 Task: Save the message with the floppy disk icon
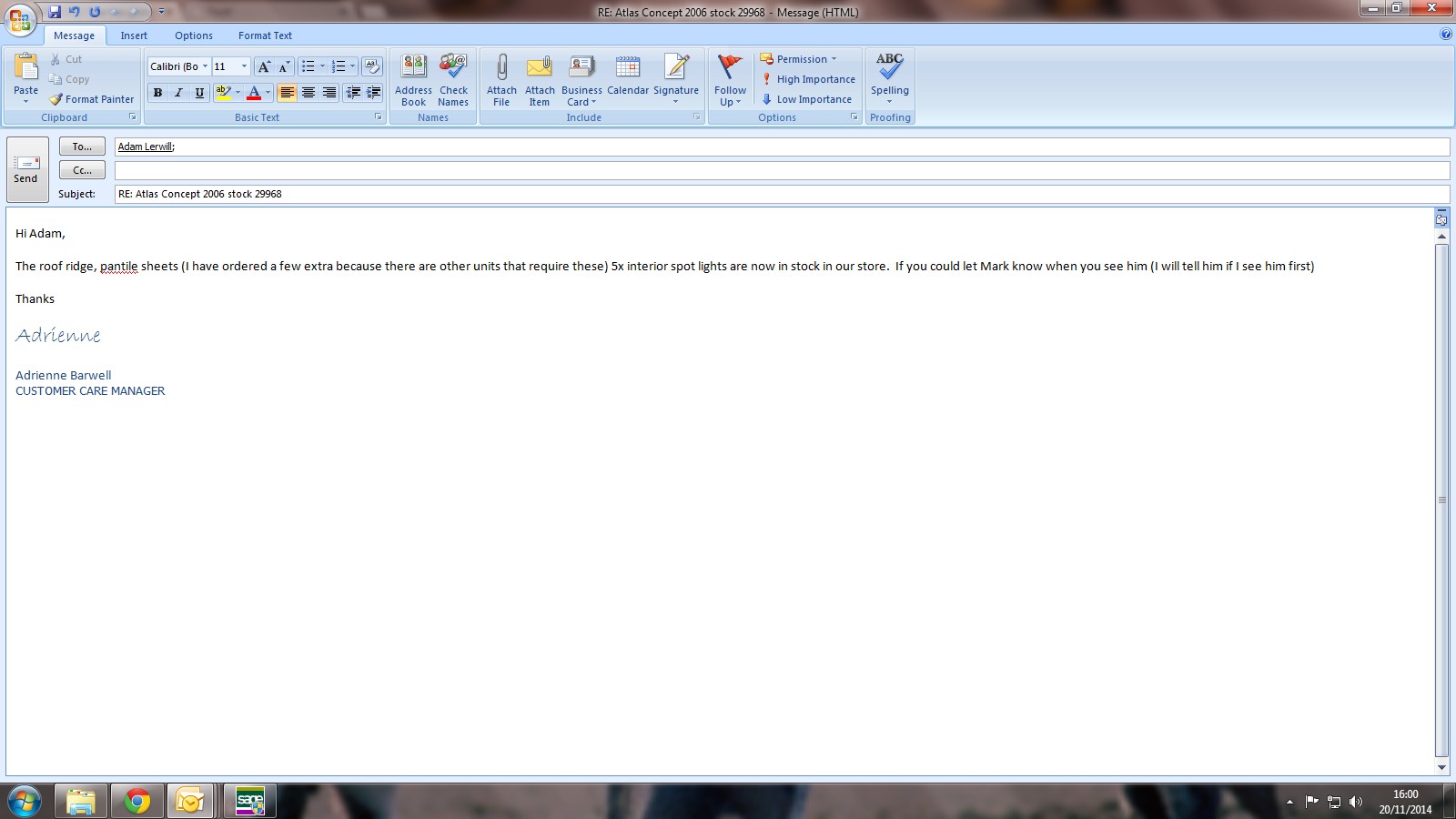click(x=55, y=12)
